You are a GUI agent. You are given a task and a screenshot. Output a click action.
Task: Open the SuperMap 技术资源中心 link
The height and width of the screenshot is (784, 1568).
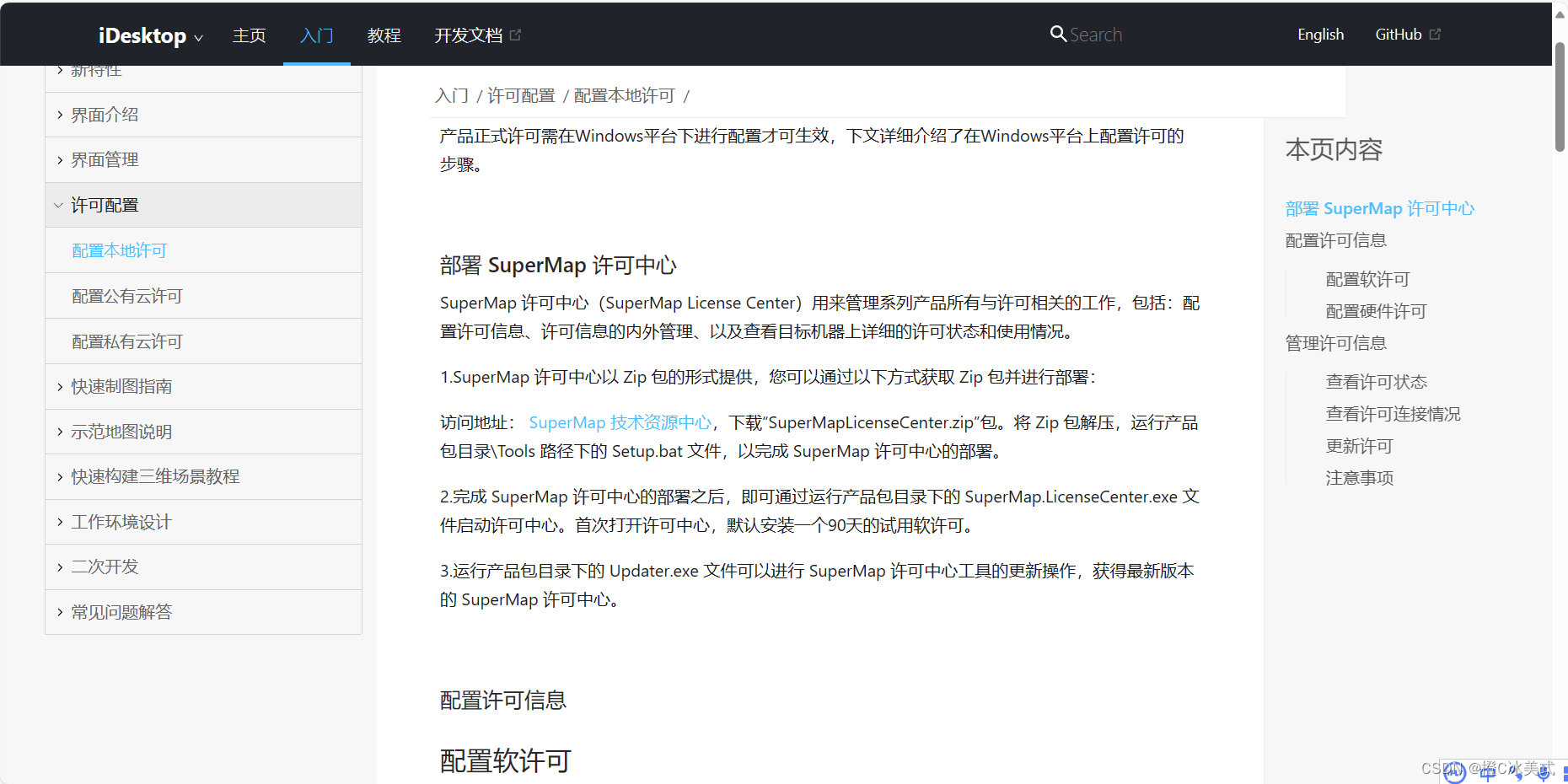[x=620, y=422]
